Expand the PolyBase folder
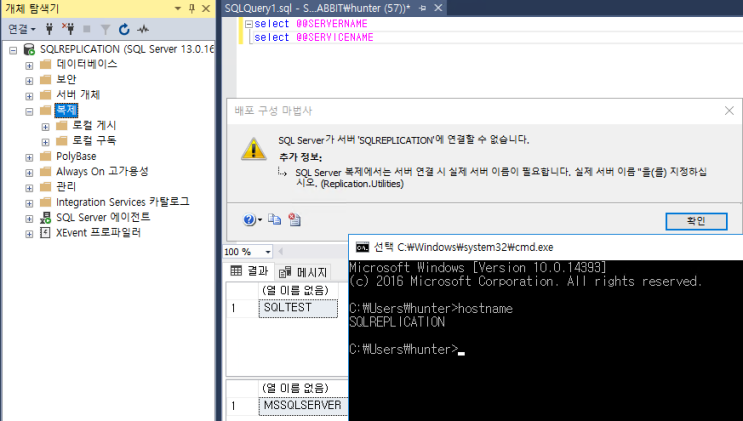 tap(29, 157)
